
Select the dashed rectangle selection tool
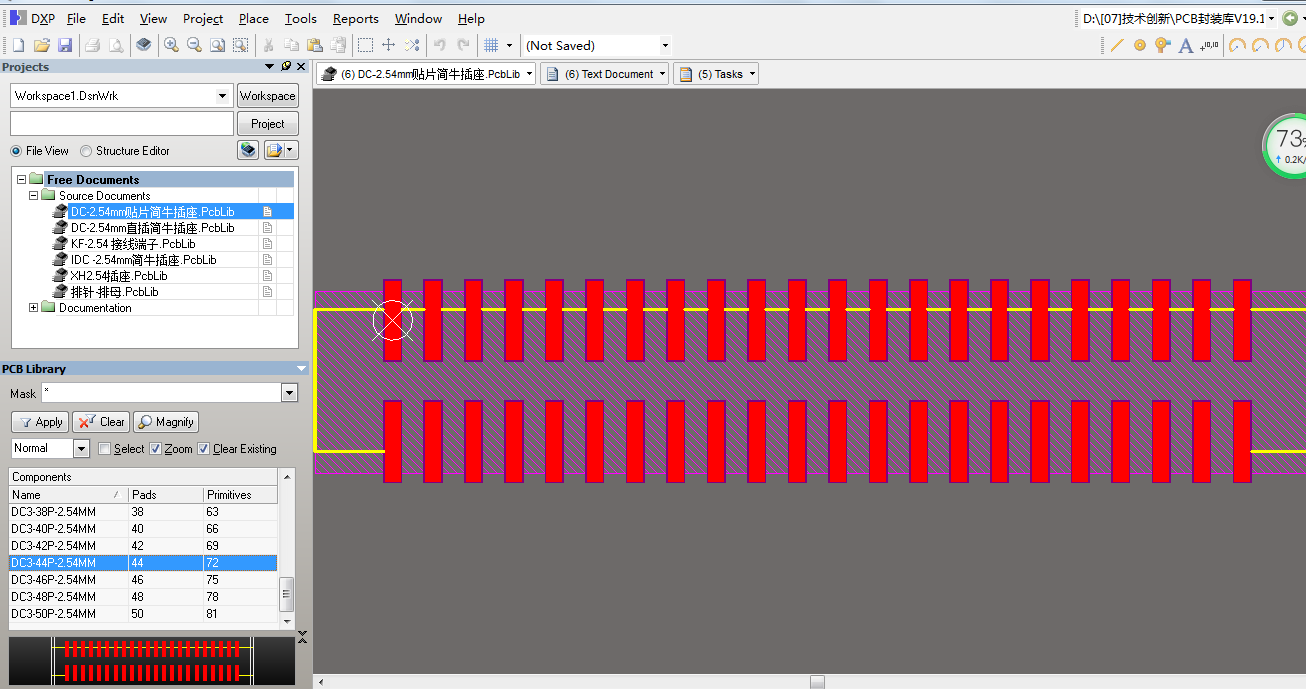coord(365,45)
